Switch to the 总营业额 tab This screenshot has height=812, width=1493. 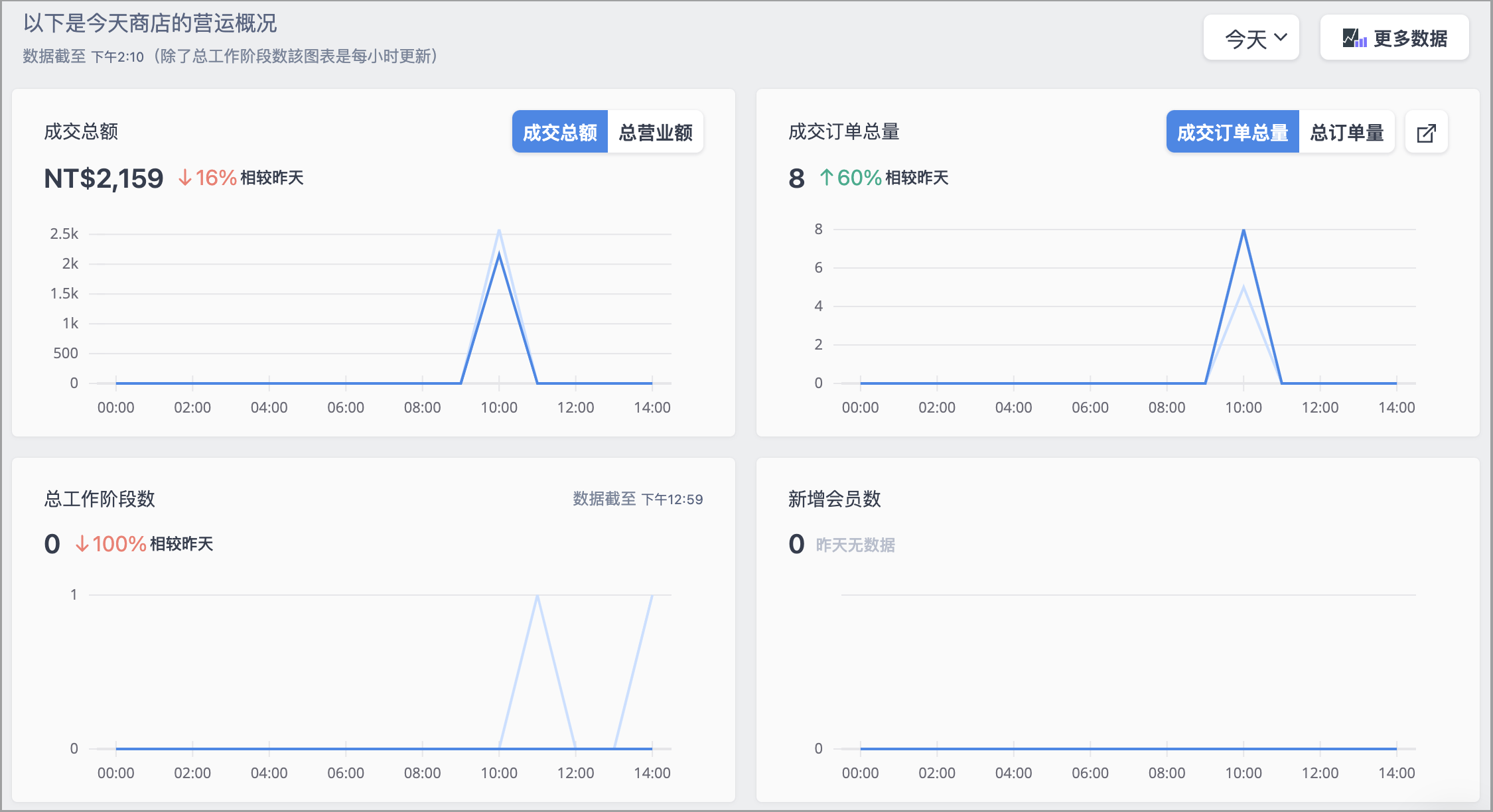pyautogui.click(x=656, y=132)
